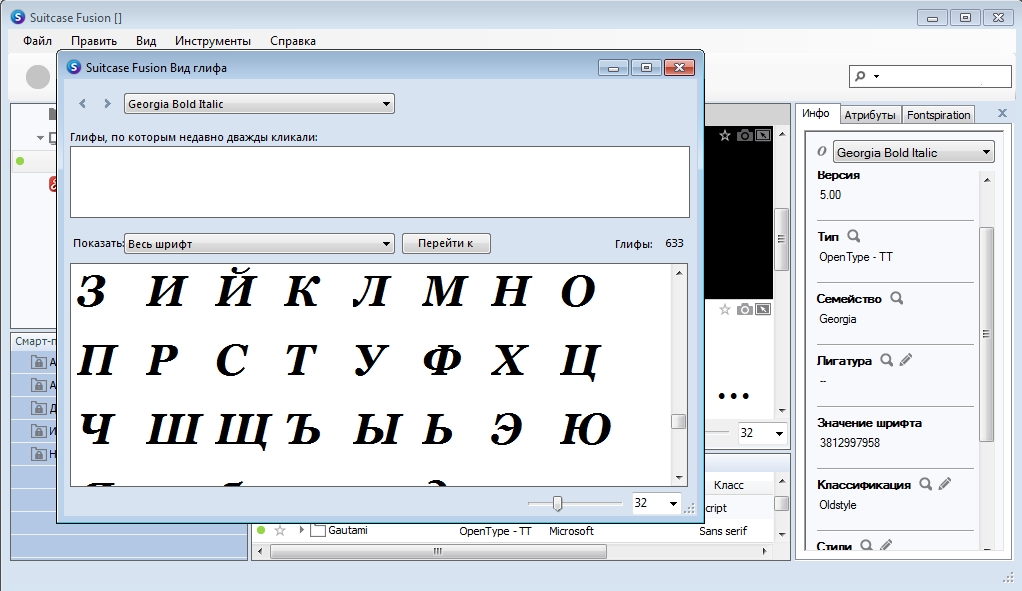Click the magnifier icon next to Стили

coord(866,545)
